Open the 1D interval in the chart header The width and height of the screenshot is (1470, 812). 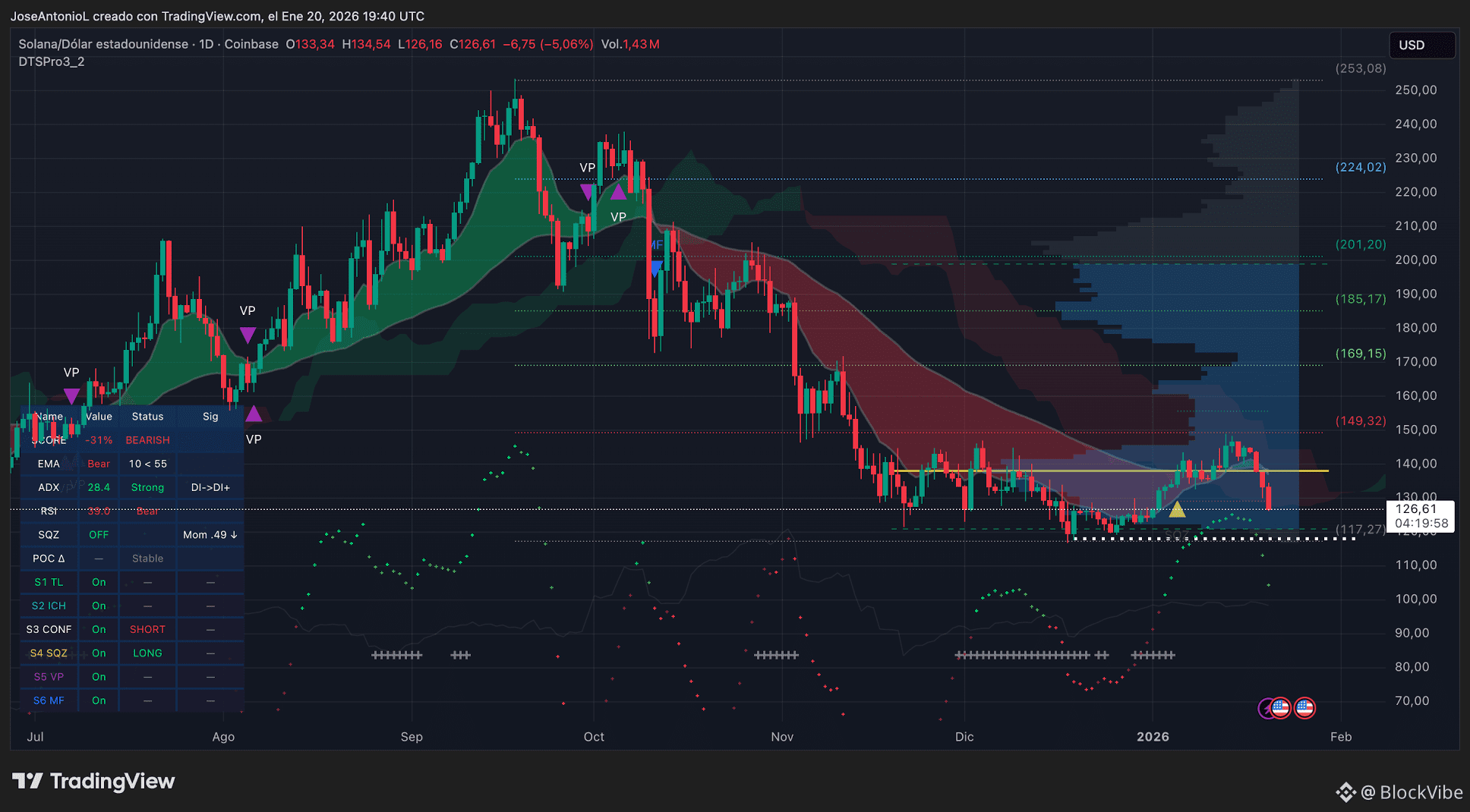[207, 44]
